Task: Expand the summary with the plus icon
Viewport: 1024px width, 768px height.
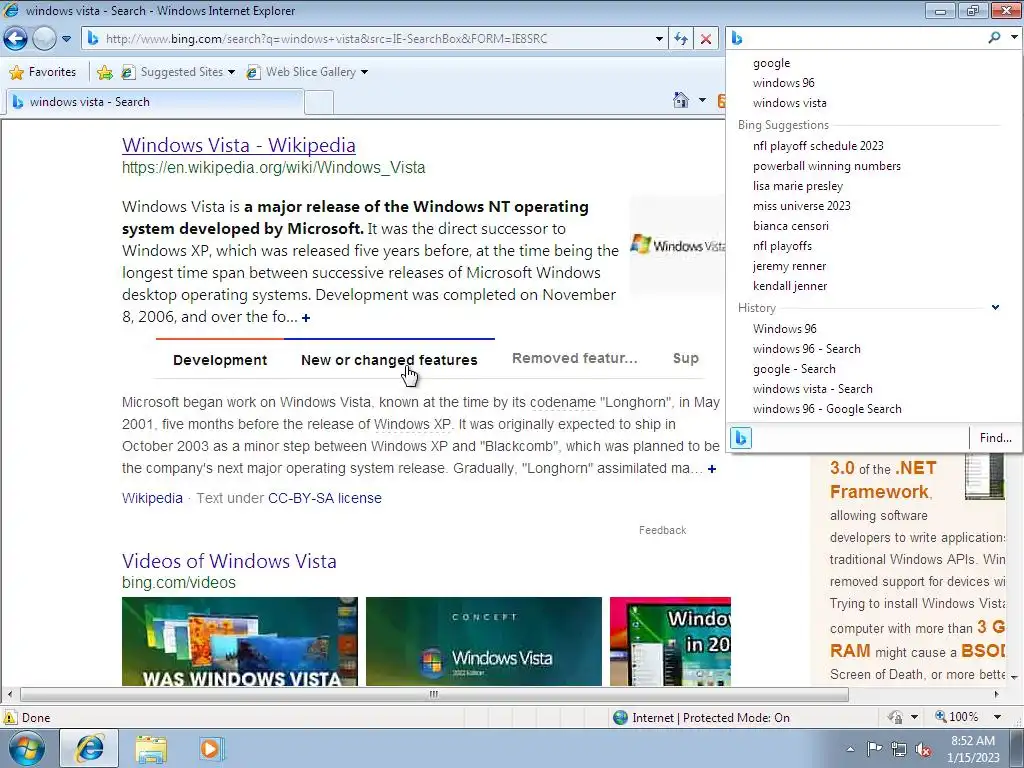Action: (306, 317)
